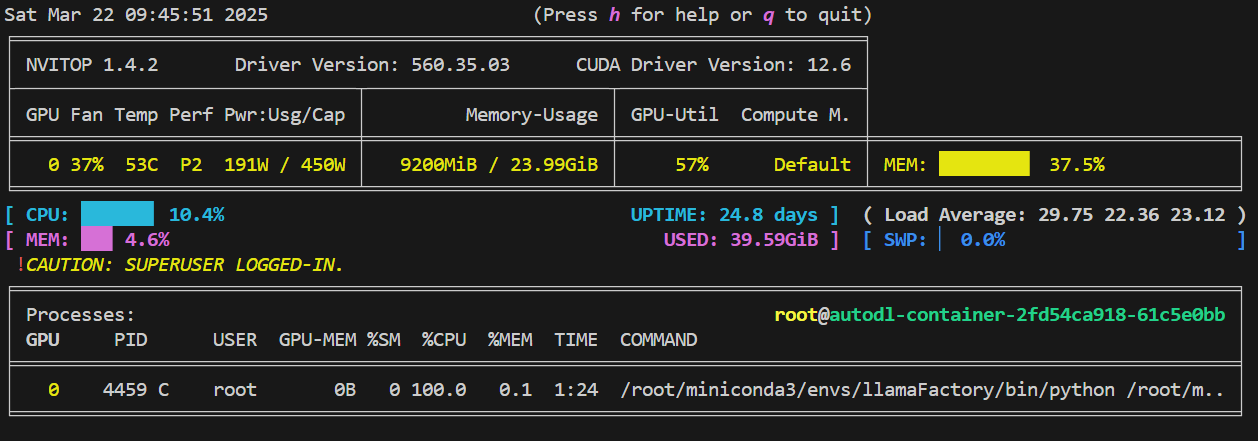Click the CAUTION superuser logged-in warning

pyautogui.click(x=184, y=265)
